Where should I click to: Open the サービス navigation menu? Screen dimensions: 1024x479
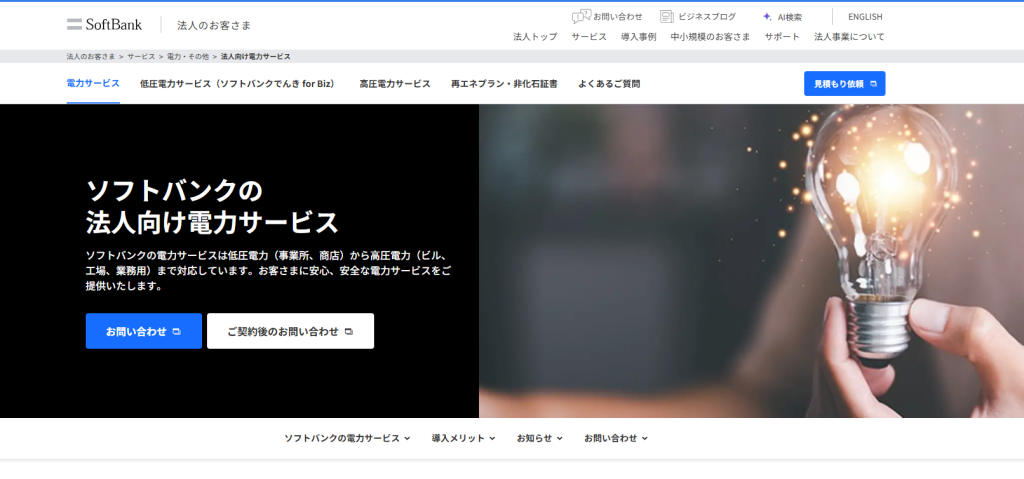coord(589,37)
